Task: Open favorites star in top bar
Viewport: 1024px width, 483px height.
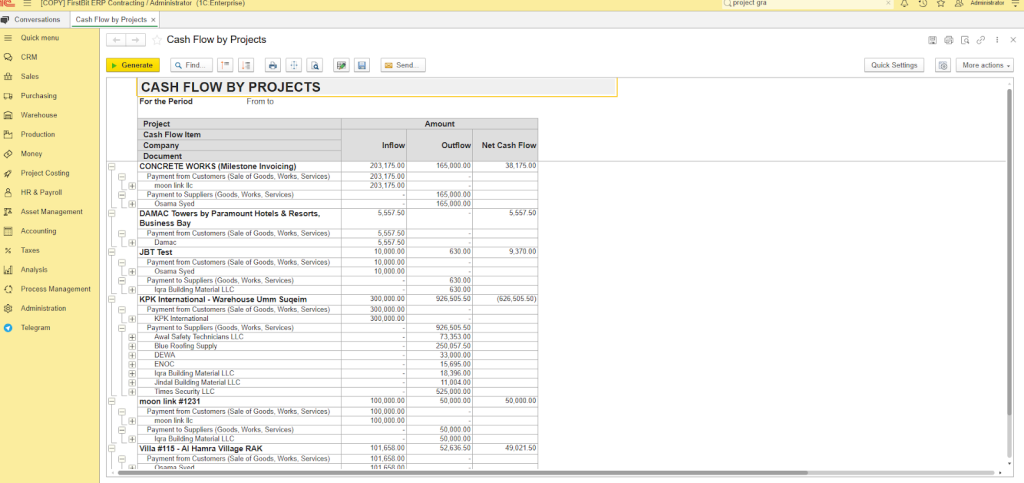Action: pyautogui.click(x=941, y=3)
